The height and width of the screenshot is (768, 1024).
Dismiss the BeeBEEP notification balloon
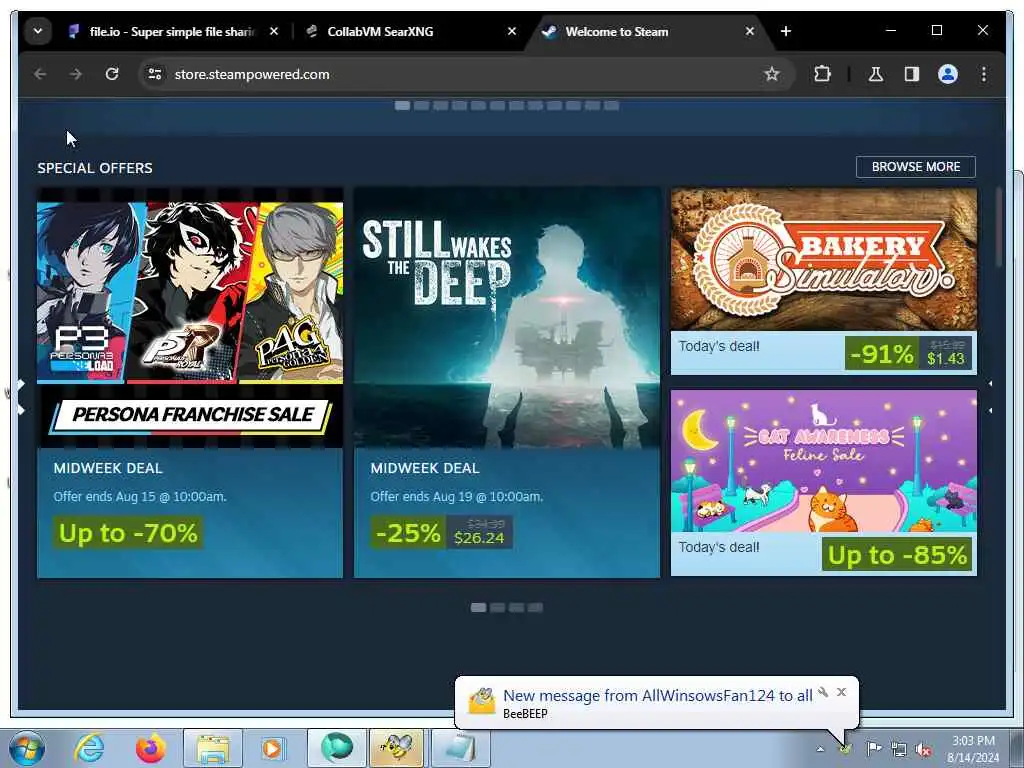pos(841,692)
